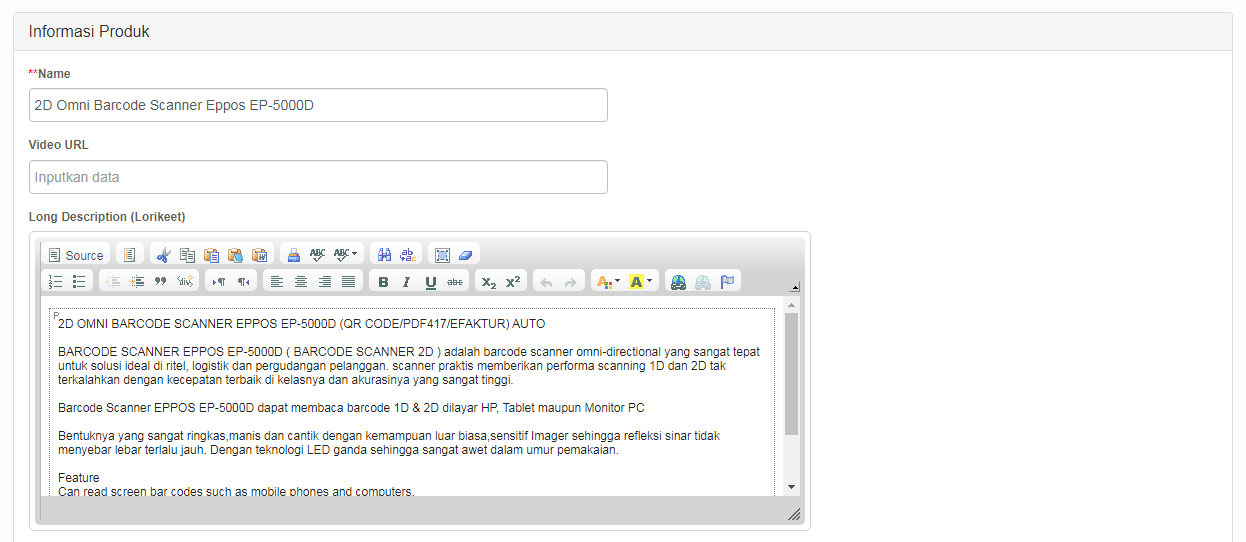Toggle subscript formatting

point(489,282)
